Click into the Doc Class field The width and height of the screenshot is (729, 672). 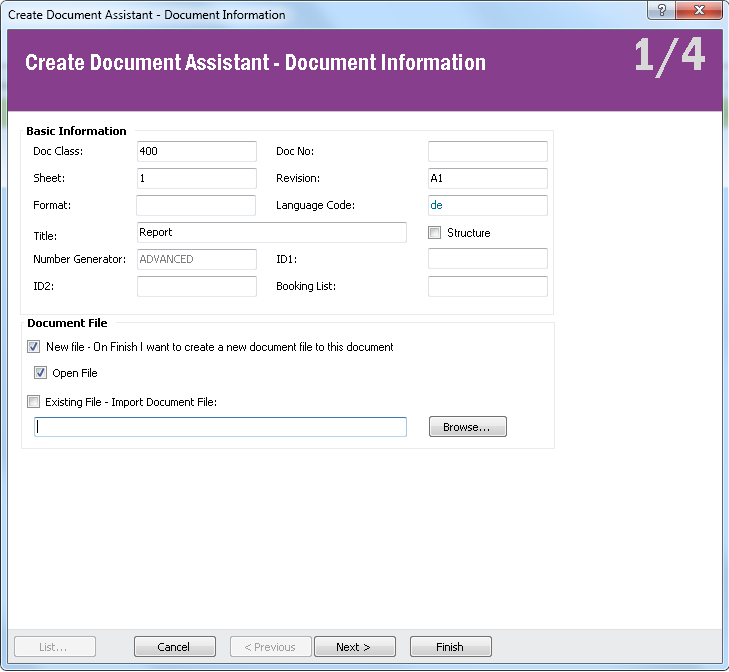196,151
